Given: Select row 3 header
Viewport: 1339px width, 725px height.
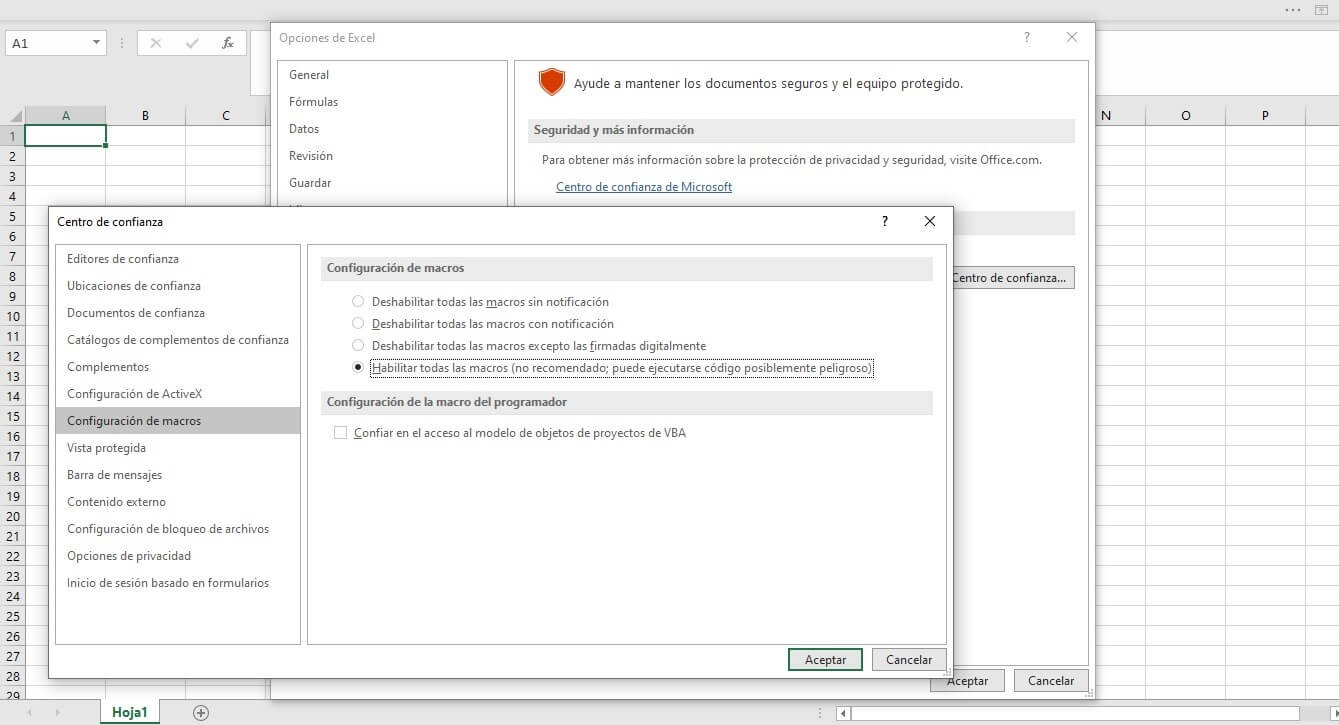Looking at the screenshot, I should pyautogui.click(x=12, y=176).
